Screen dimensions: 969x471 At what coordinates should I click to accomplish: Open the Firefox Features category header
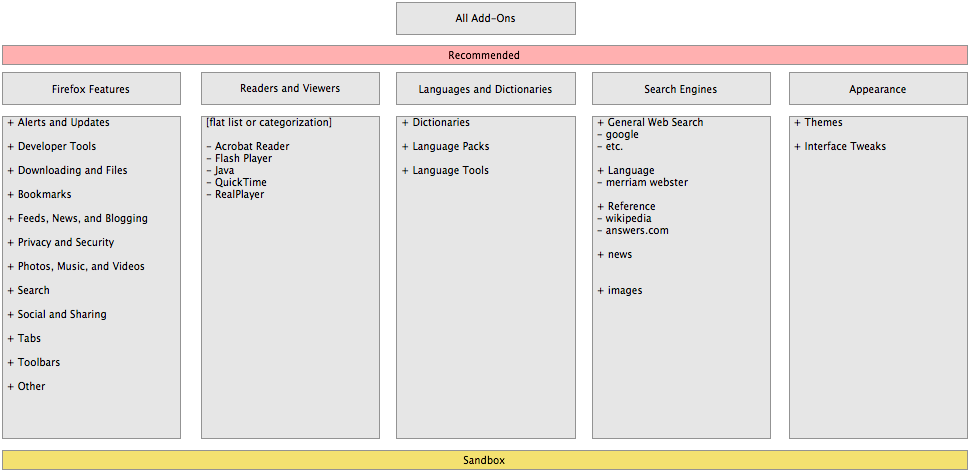point(91,89)
